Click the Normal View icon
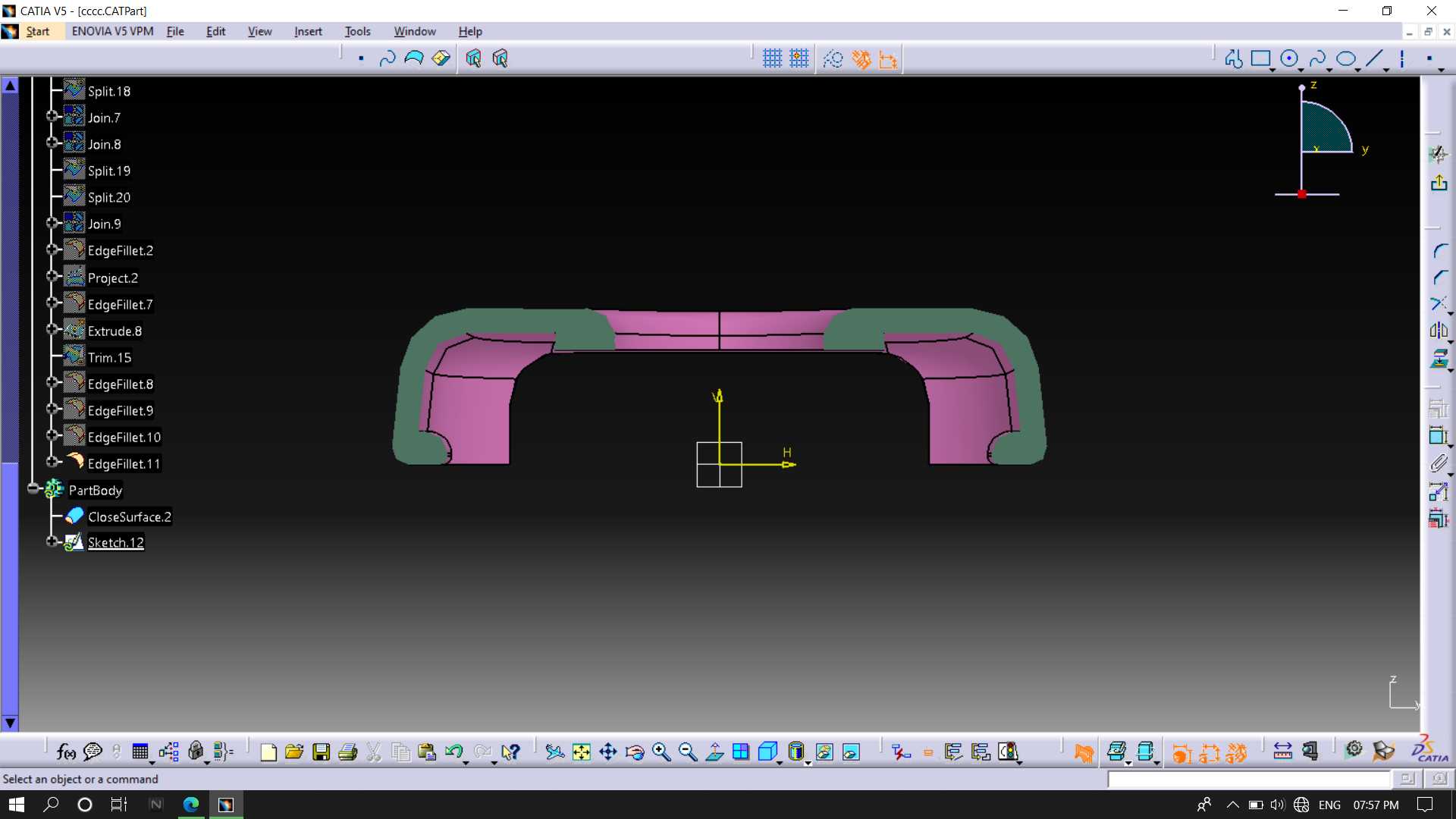The width and height of the screenshot is (1456, 819). tap(714, 752)
